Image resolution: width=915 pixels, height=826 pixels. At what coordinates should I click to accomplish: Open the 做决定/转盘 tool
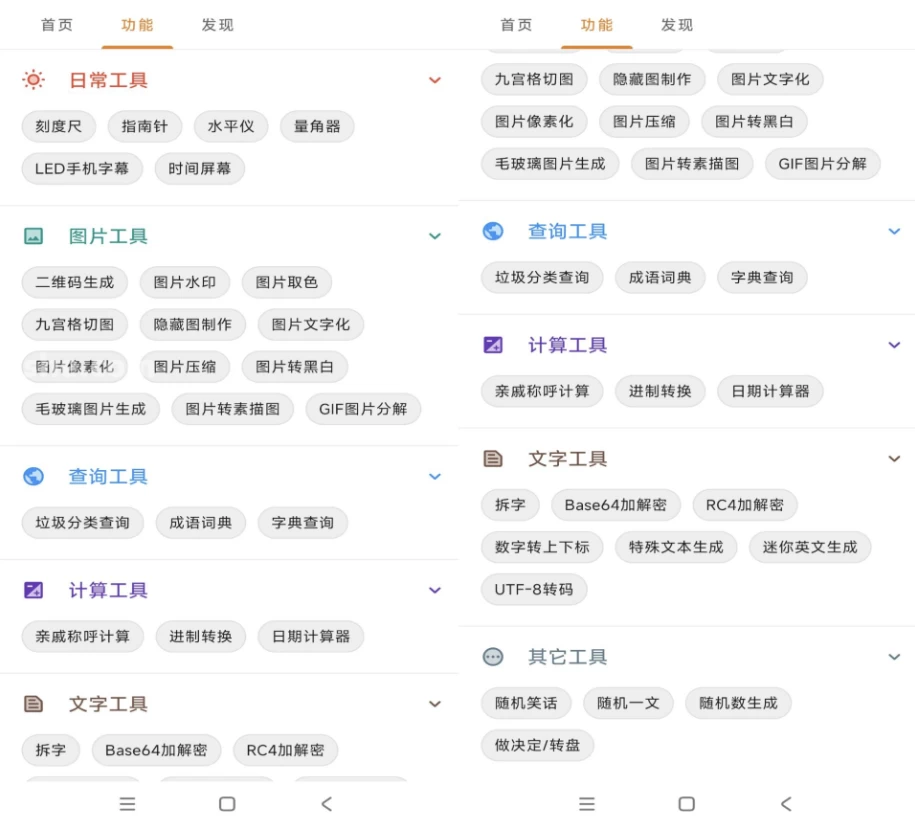(x=537, y=744)
